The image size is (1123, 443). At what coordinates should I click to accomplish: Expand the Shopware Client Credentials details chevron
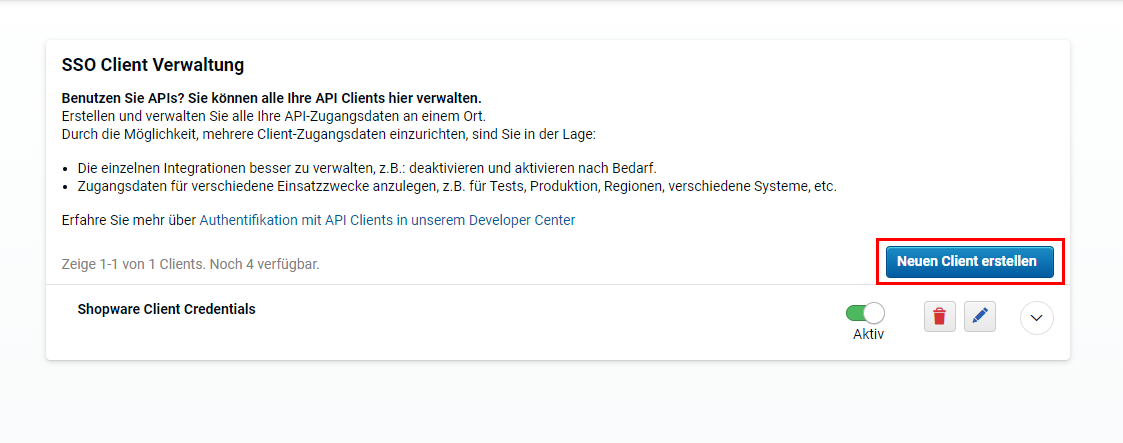tap(1036, 318)
